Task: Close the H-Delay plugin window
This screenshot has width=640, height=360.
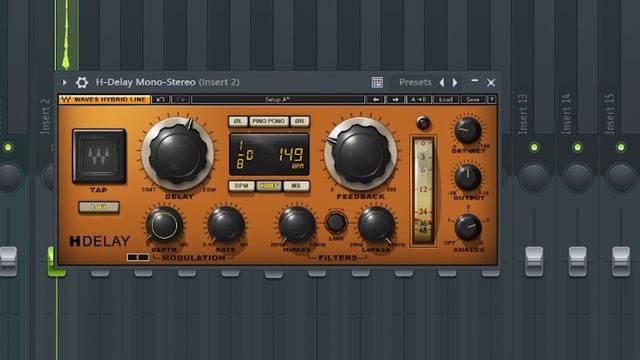Action: click(x=491, y=82)
